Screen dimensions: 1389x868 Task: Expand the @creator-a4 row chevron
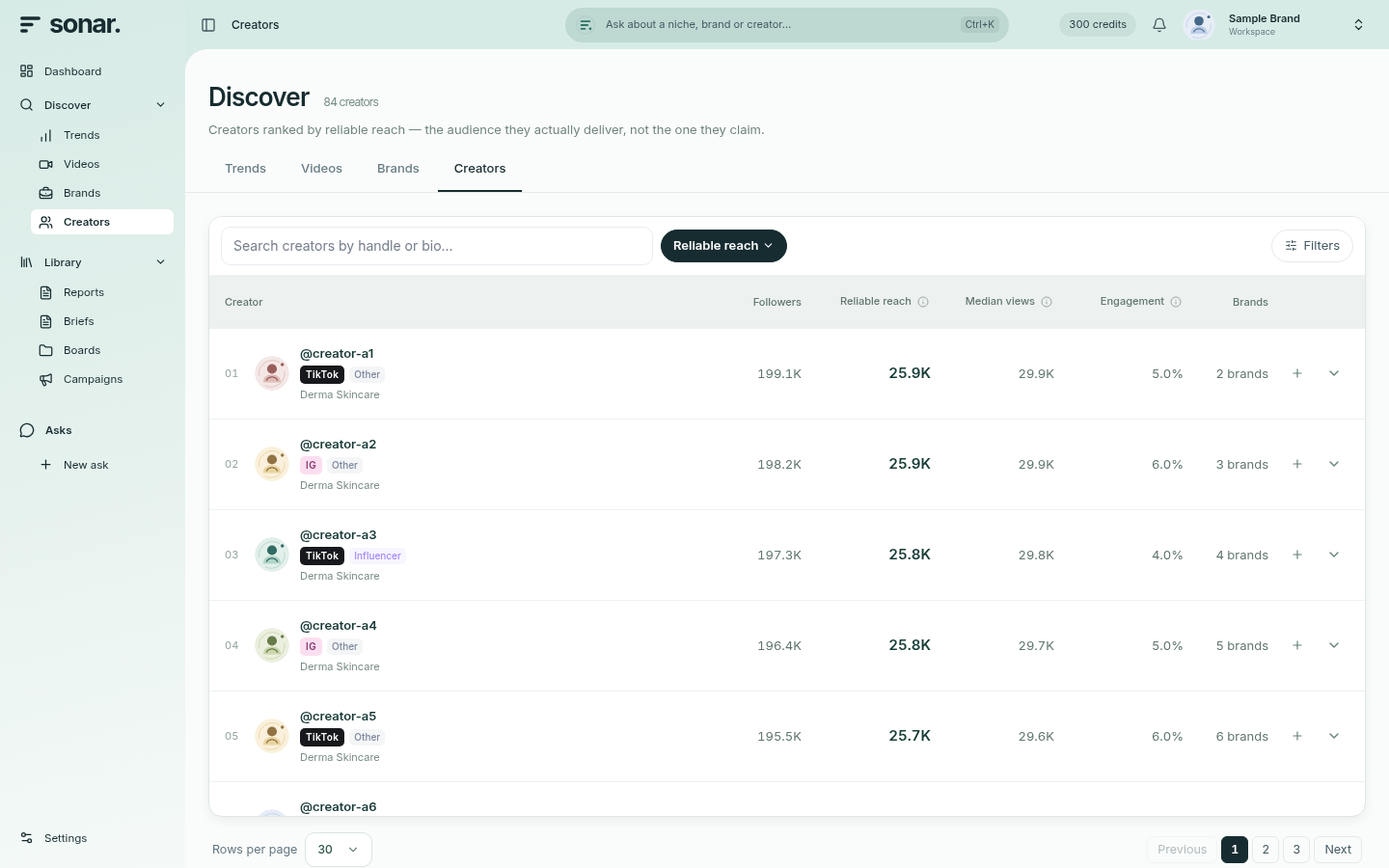(1334, 645)
